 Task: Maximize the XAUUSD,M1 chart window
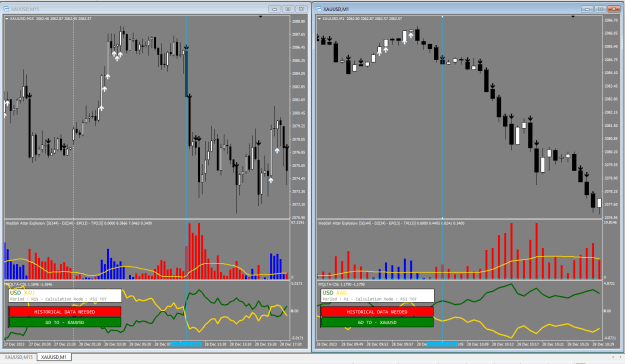(x=600, y=9)
